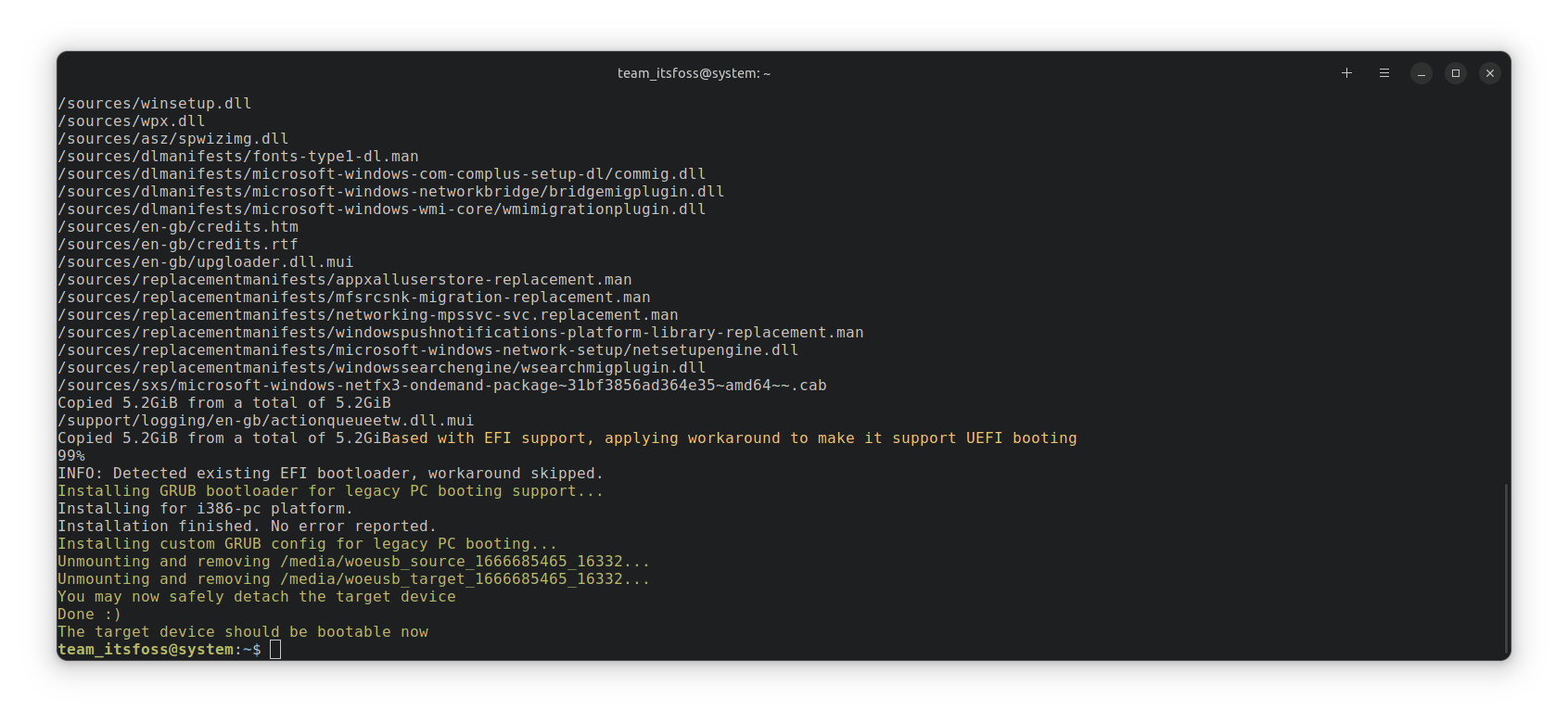1568x723 pixels.
Task: Click the "99%" progress line
Action: tap(71, 456)
